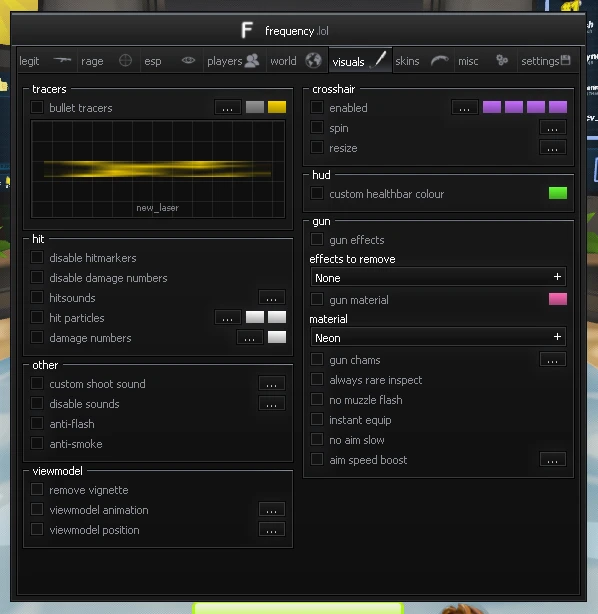Click the gears icon on misc tab
The image size is (598, 614).
pyautogui.click(x=502, y=60)
